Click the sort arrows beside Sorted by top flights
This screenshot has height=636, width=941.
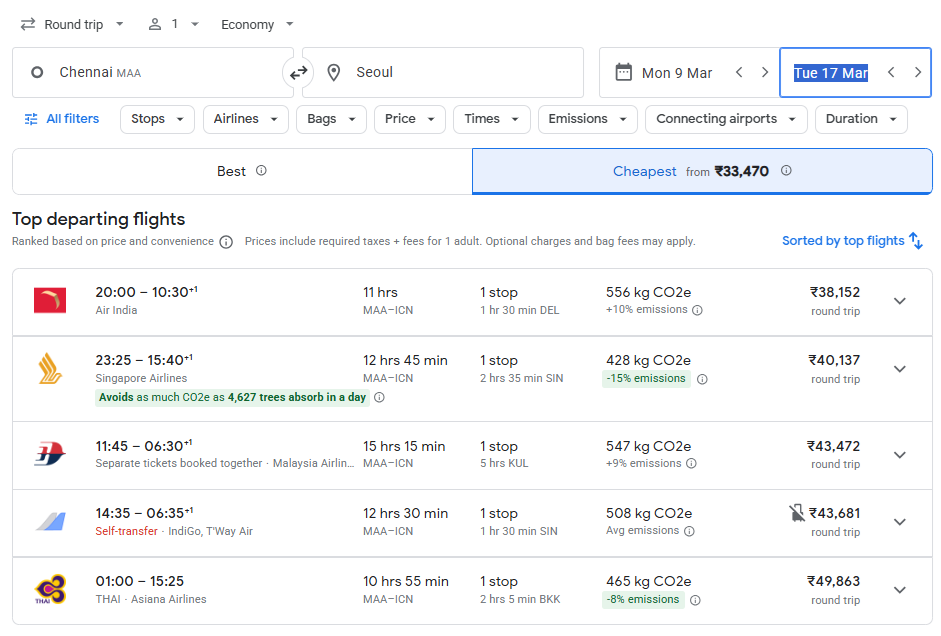pyautogui.click(x=917, y=240)
